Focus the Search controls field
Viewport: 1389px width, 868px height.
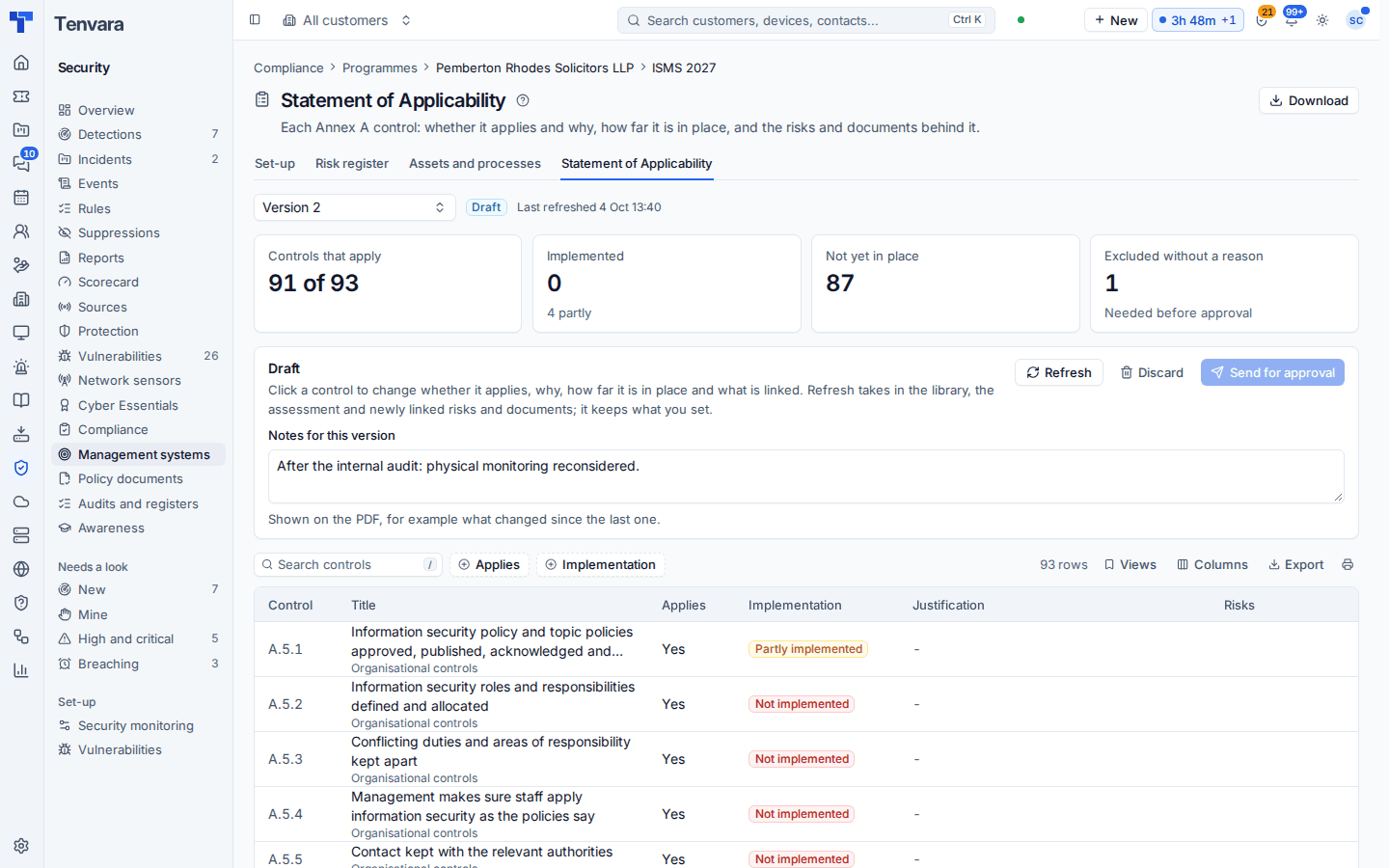348,565
